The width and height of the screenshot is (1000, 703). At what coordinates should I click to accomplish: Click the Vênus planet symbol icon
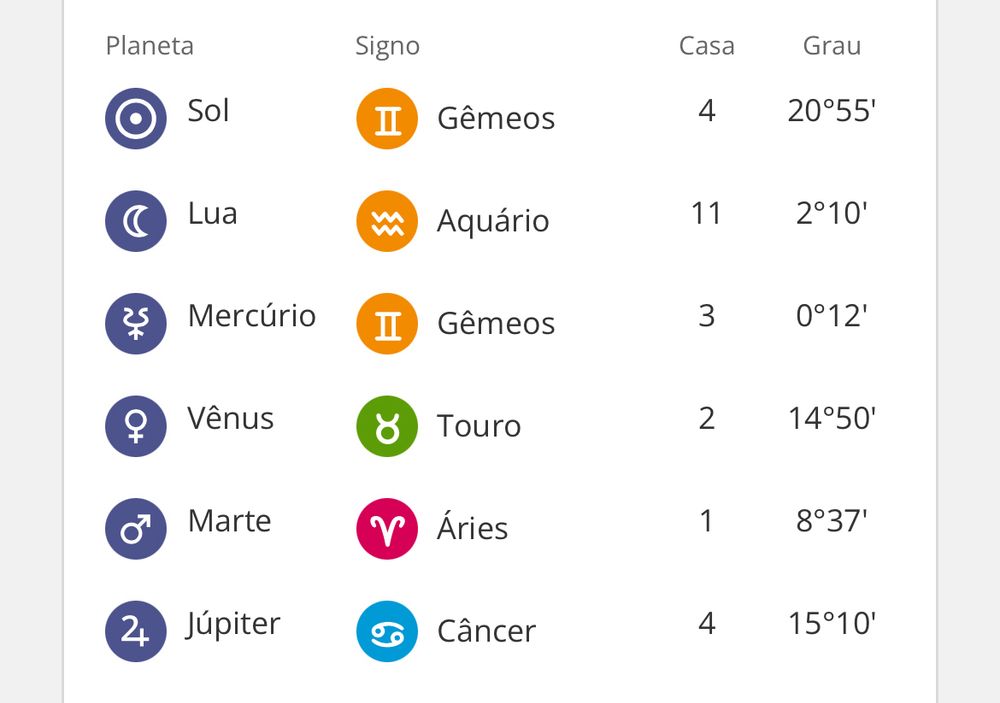[136, 426]
